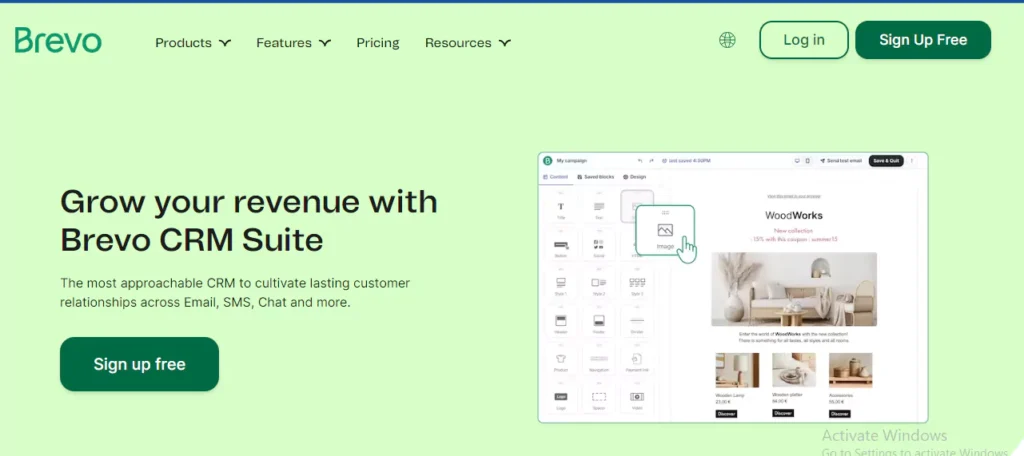Click the globe language selector icon
Screen dimensions: 1024x456
(x=727, y=40)
